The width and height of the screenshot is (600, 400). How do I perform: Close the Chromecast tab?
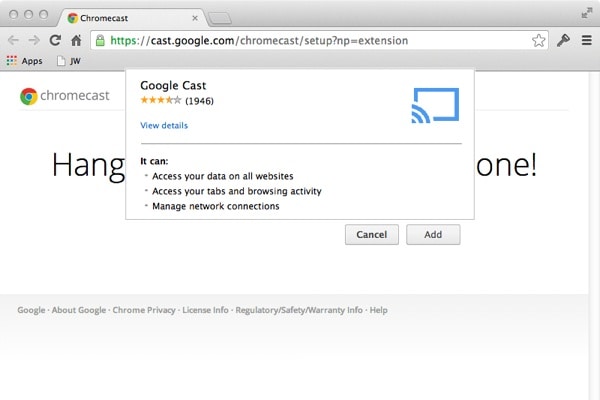[195, 18]
